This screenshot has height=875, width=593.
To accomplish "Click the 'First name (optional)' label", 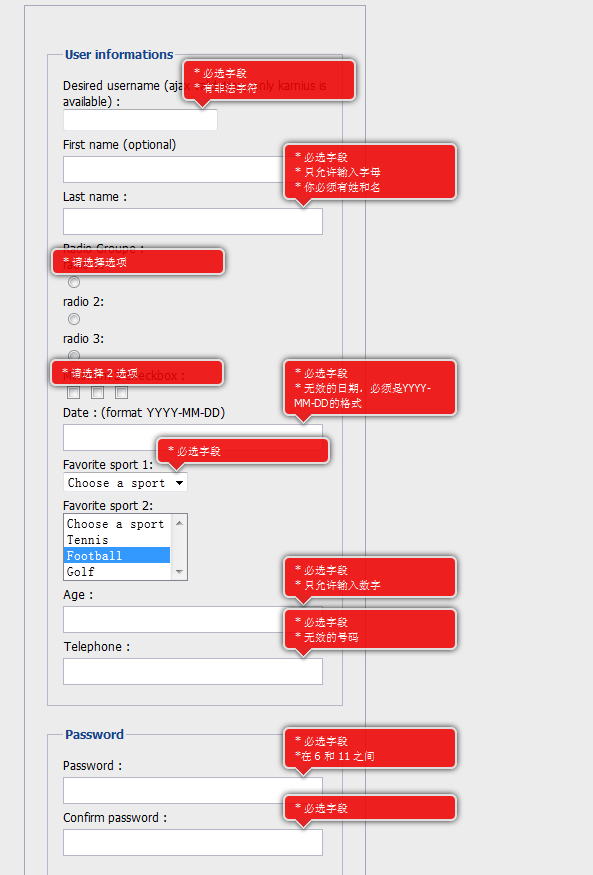I will pyautogui.click(x=119, y=145).
